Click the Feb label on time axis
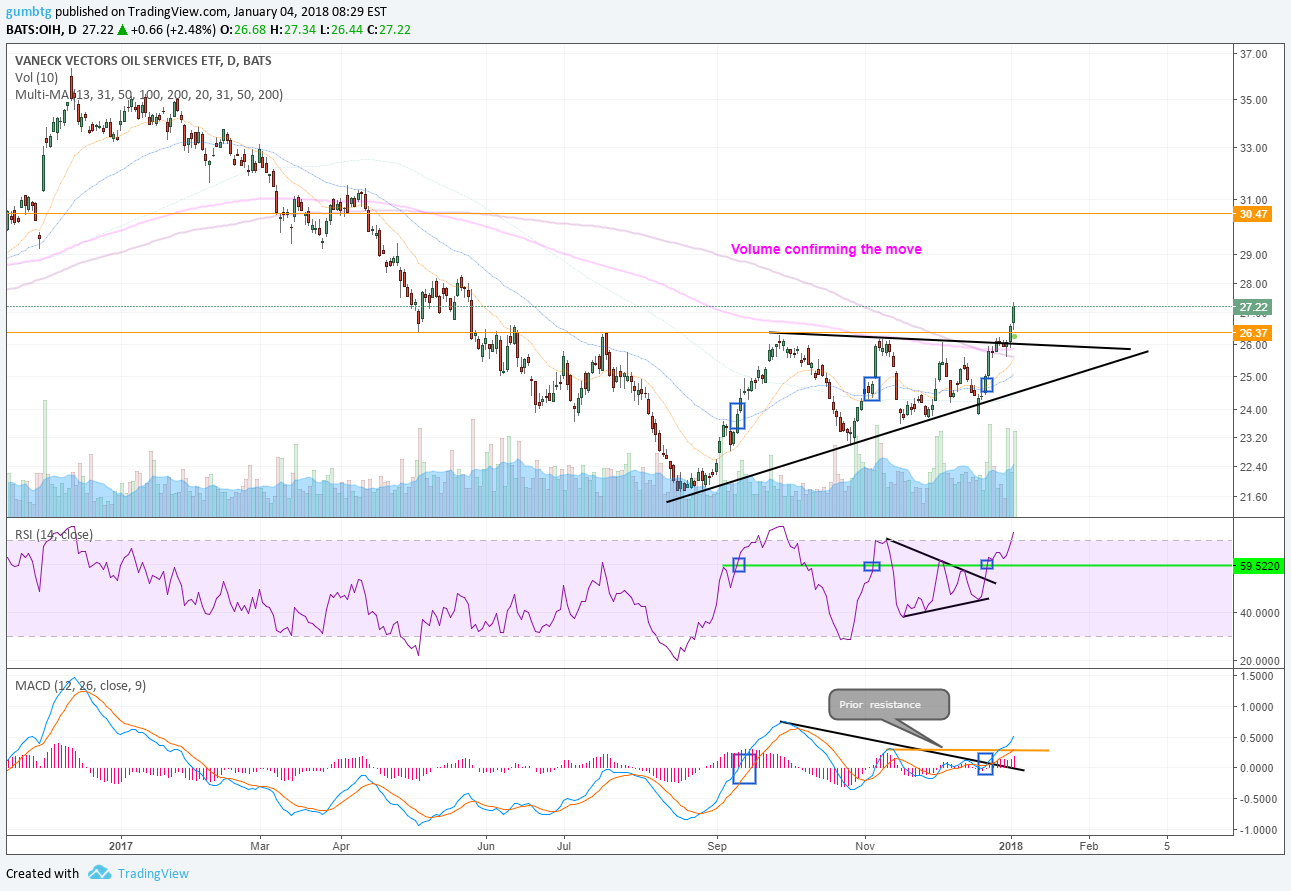The width and height of the screenshot is (1291, 891). coord(1088,845)
